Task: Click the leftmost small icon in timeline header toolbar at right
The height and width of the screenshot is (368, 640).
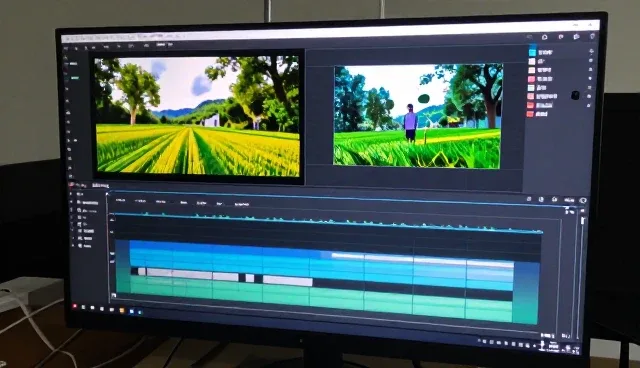Action: coord(529,199)
